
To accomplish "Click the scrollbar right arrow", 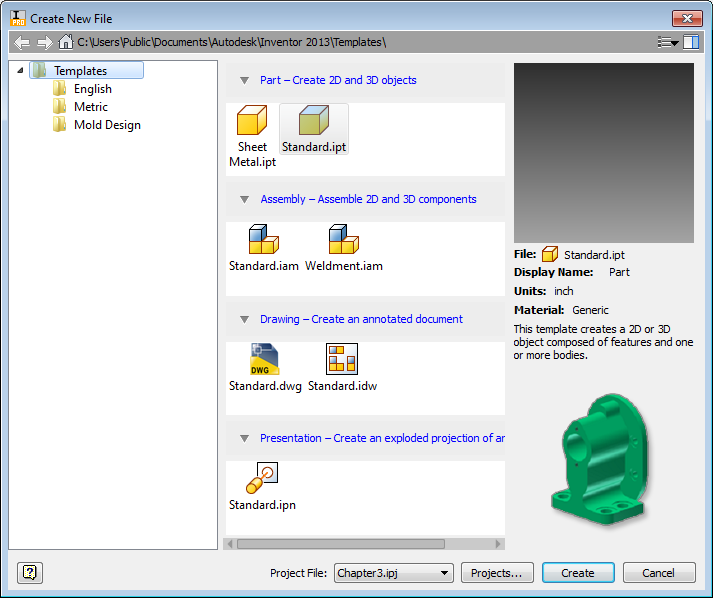I will (498, 544).
